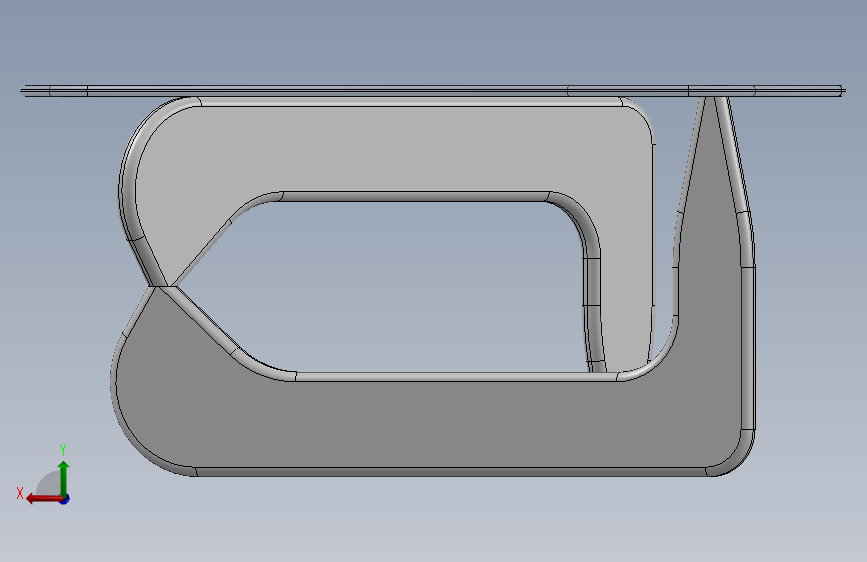Select the thin glass tabletop of the model
Screen dimensions: 867x562
click(433, 91)
